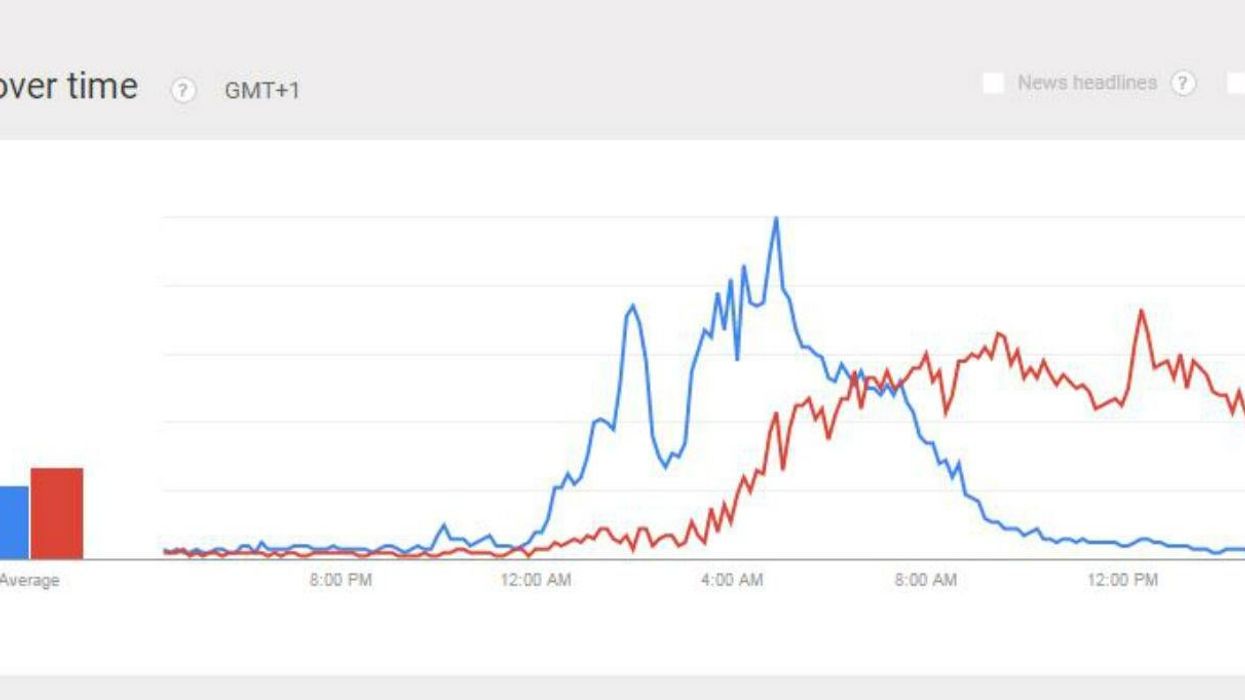Click the blue Average bar

pos(14,522)
